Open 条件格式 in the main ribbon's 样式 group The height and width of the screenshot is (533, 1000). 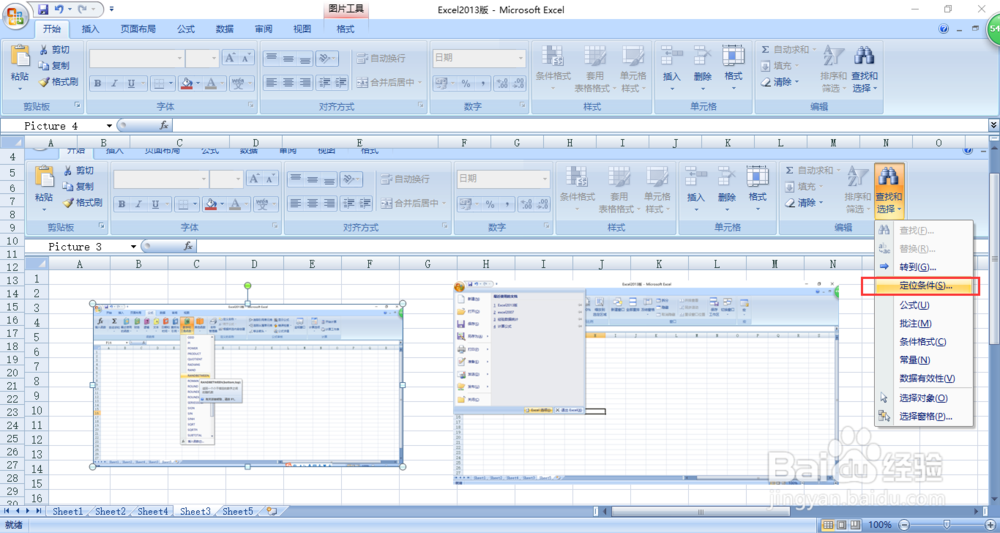[553, 69]
